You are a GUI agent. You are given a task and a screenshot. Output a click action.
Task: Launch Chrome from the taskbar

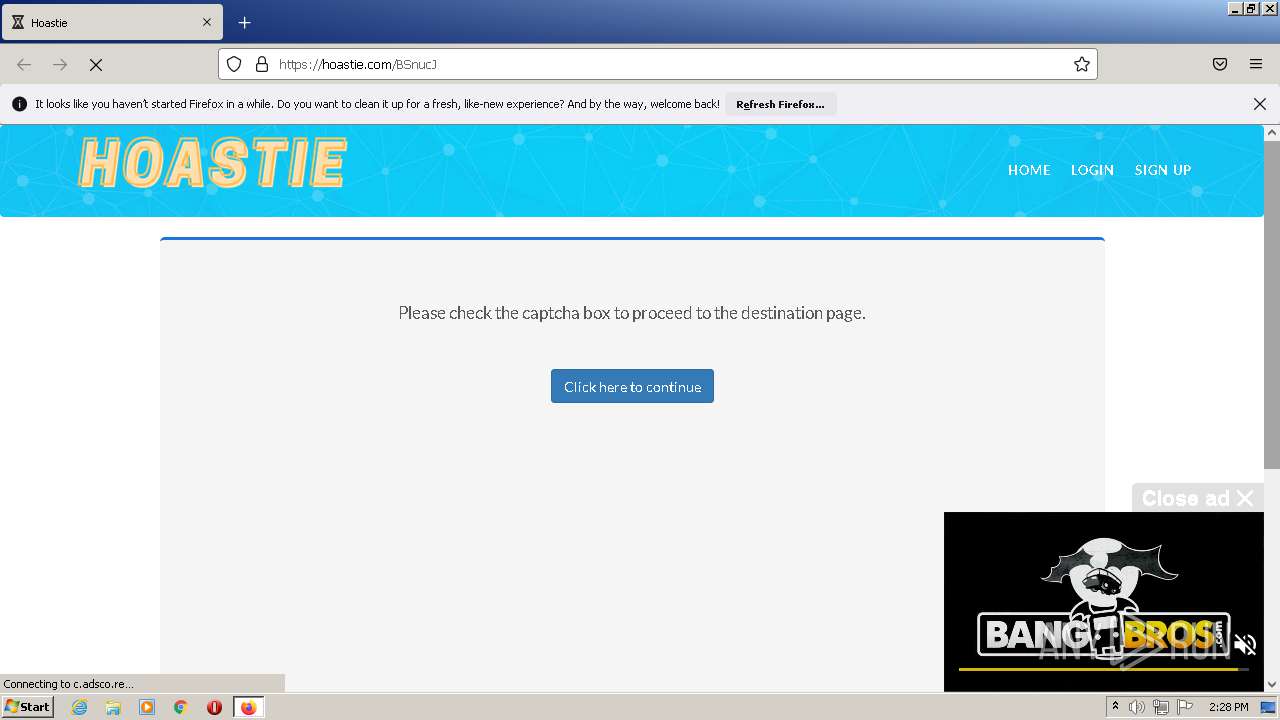click(181, 707)
